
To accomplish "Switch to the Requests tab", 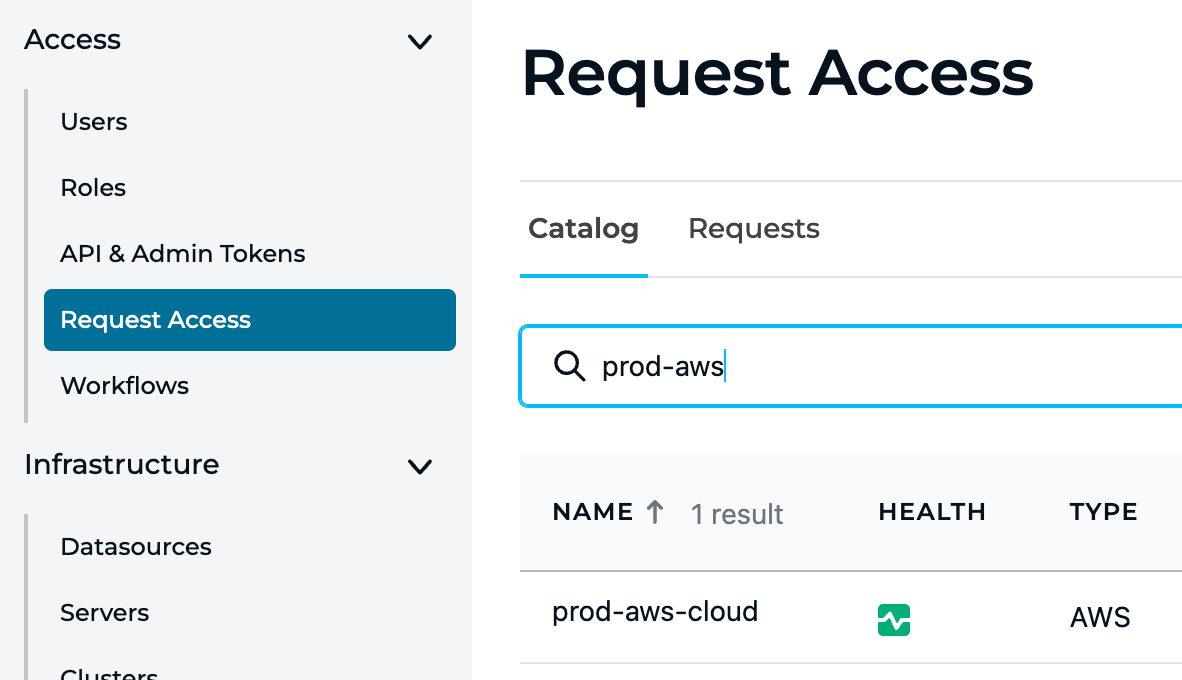I will pos(753,228).
